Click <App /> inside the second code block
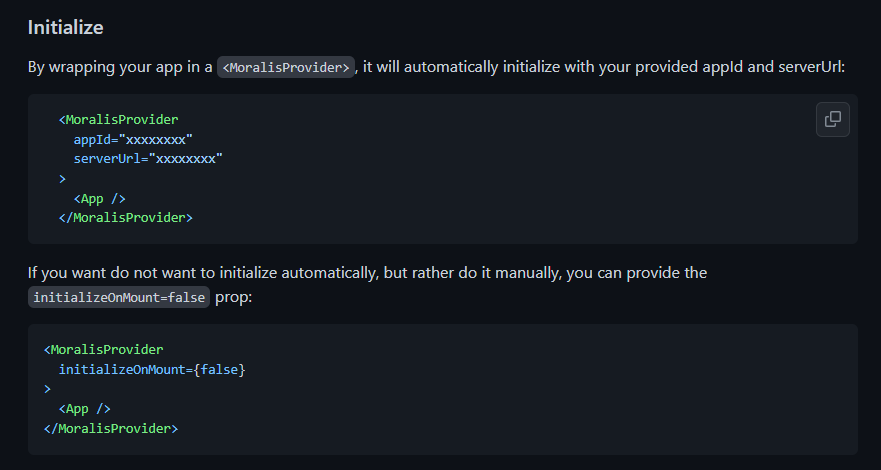The width and height of the screenshot is (881, 470). (84, 409)
